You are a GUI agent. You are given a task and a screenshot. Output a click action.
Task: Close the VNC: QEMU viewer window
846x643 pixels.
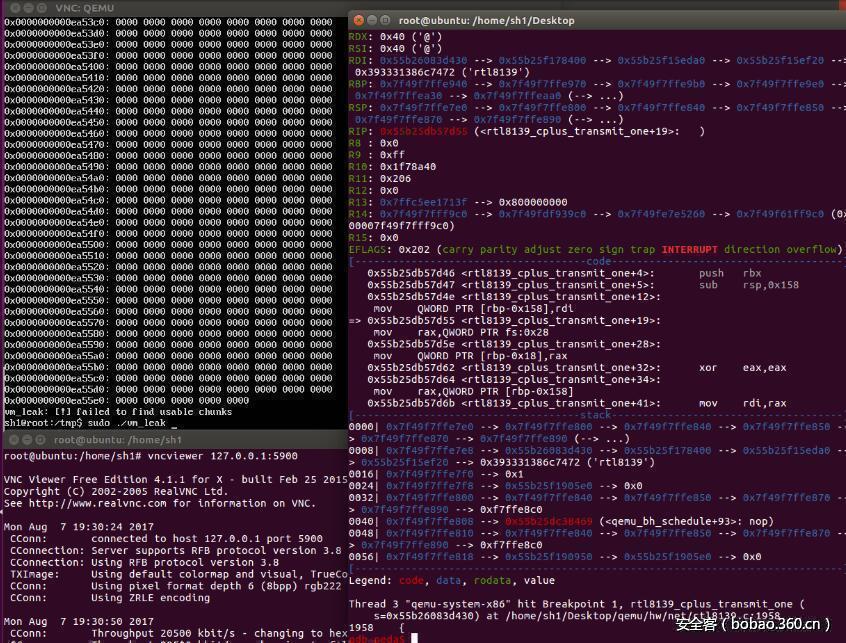(x=13, y=7)
